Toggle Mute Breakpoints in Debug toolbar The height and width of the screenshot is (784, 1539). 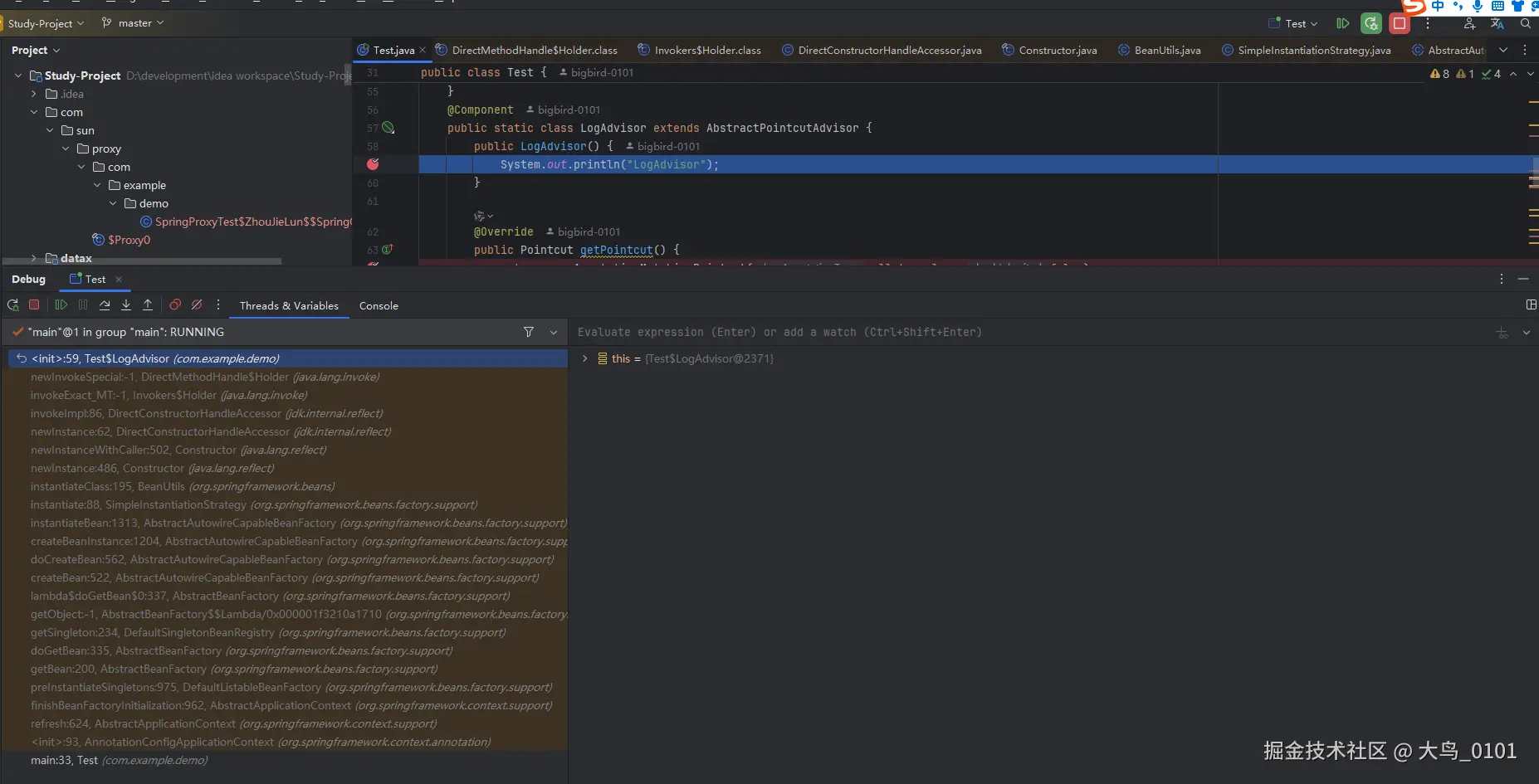click(197, 305)
